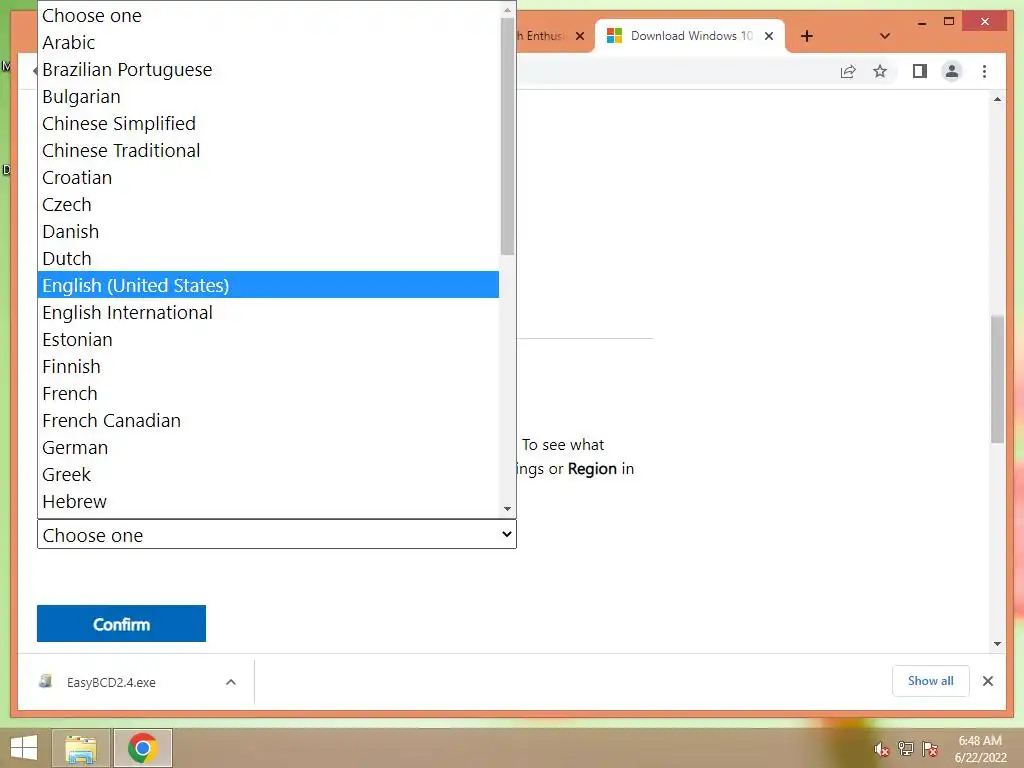The height and width of the screenshot is (768, 1024).
Task: Select Arabic from the language list
Action: [x=268, y=42]
